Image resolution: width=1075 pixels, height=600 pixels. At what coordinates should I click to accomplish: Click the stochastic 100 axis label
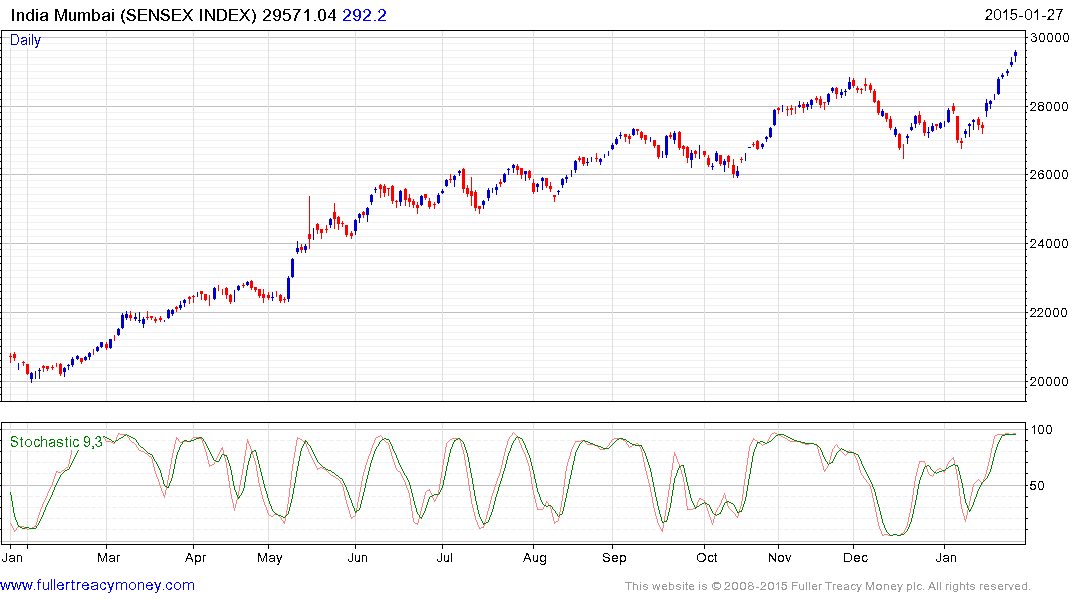point(1042,430)
